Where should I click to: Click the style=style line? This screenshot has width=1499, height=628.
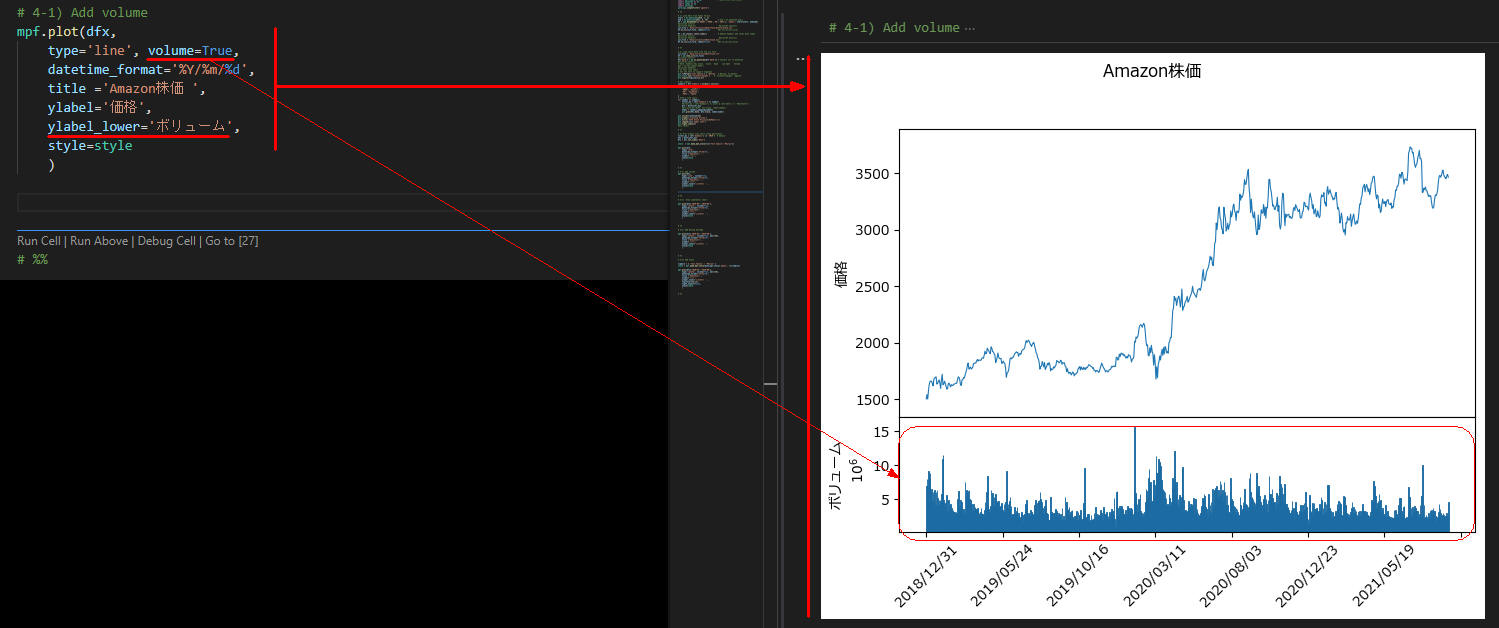(x=89, y=146)
